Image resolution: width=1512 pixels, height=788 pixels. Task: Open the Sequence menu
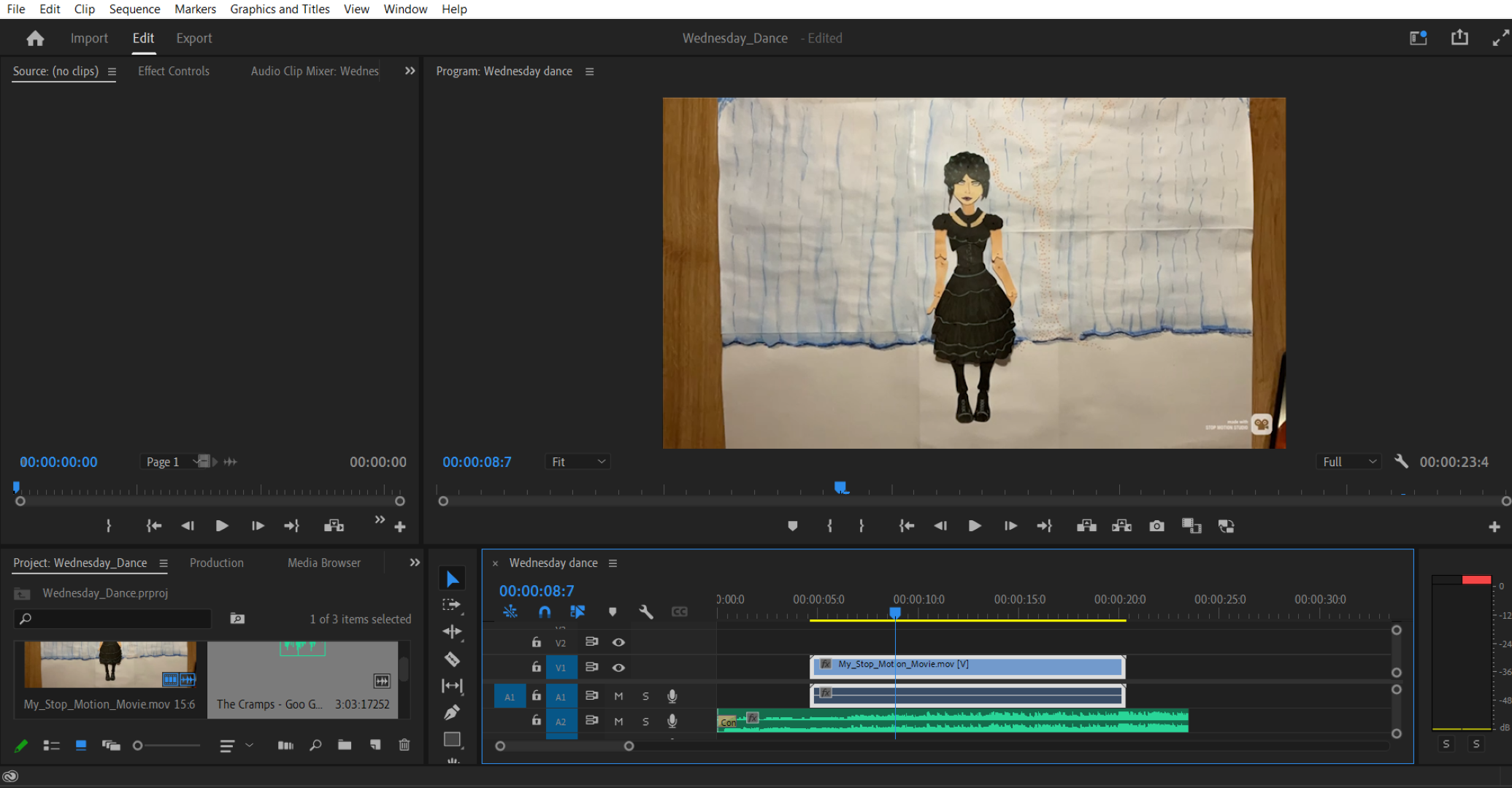pos(134,9)
